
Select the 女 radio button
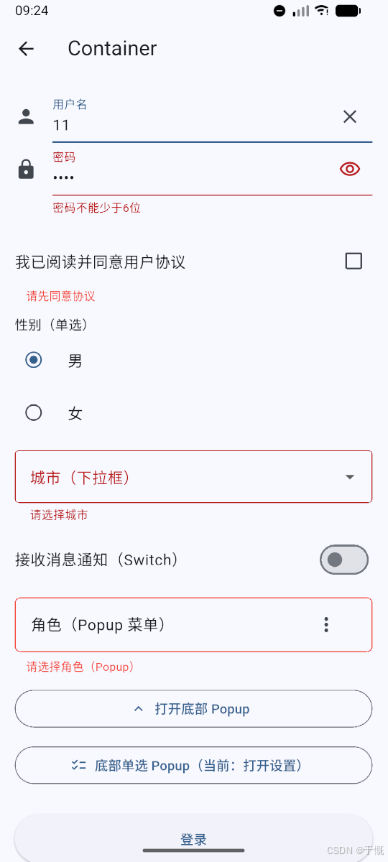click(34, 413)
